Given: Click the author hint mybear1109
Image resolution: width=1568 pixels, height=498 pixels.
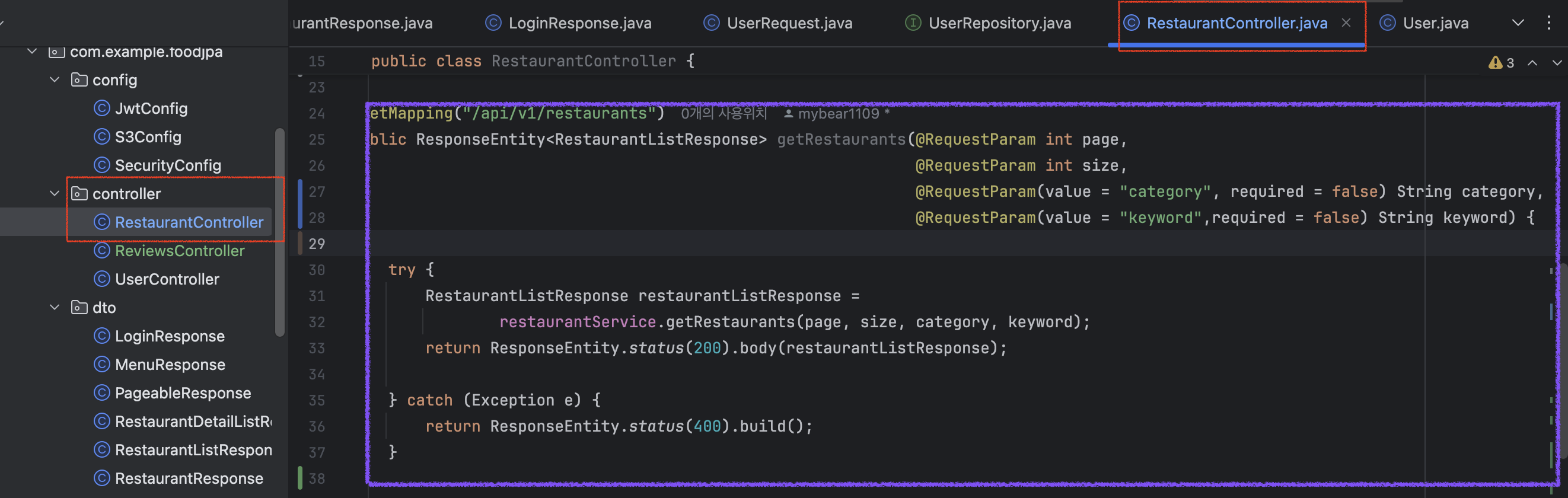Looking at the screenshot, I should (837, 114).
